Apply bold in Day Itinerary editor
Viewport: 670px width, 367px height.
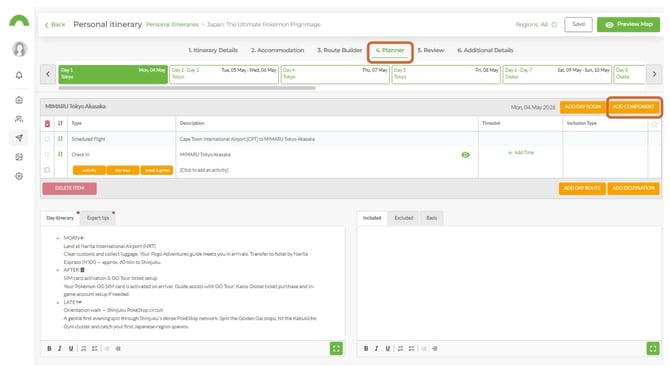[50, 349]
